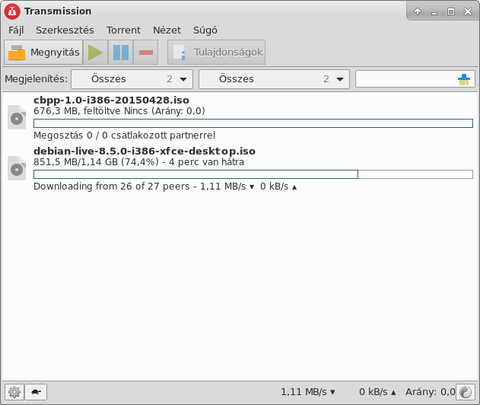
Task: Click disc icon of cbpp torrent
Action: click(17, 117)
